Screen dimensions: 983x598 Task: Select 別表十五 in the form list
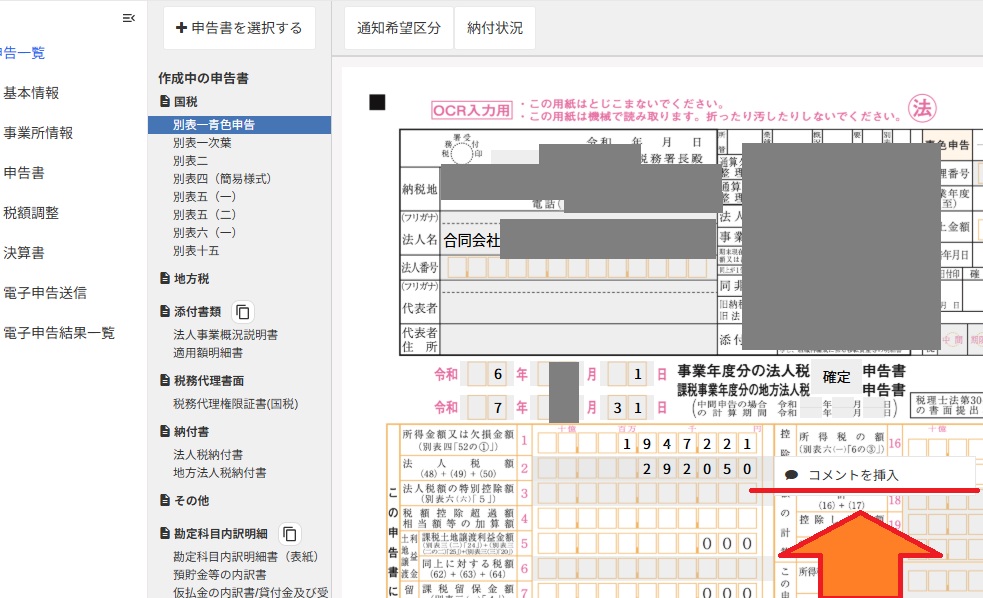pyautogui.click(x=196, y=251)
